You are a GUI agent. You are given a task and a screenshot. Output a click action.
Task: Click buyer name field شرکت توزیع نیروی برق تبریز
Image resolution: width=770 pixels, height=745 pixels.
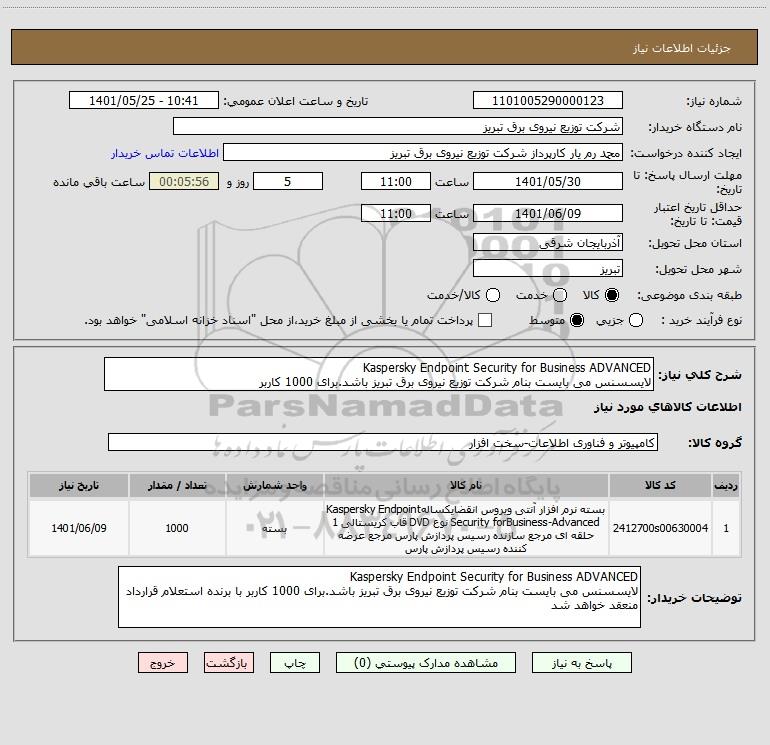click(398, 127)
